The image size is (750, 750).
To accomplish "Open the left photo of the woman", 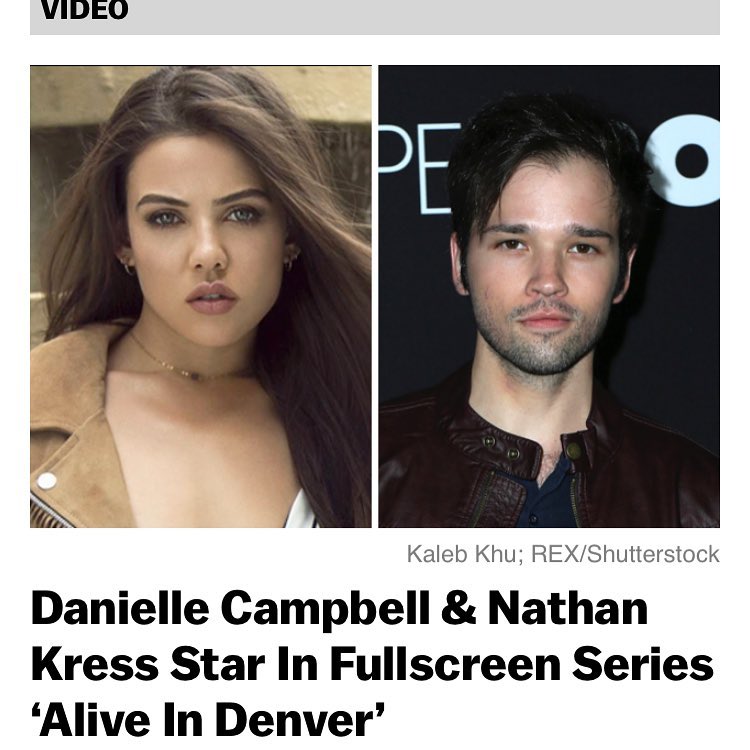I will [x=201, y=297].
